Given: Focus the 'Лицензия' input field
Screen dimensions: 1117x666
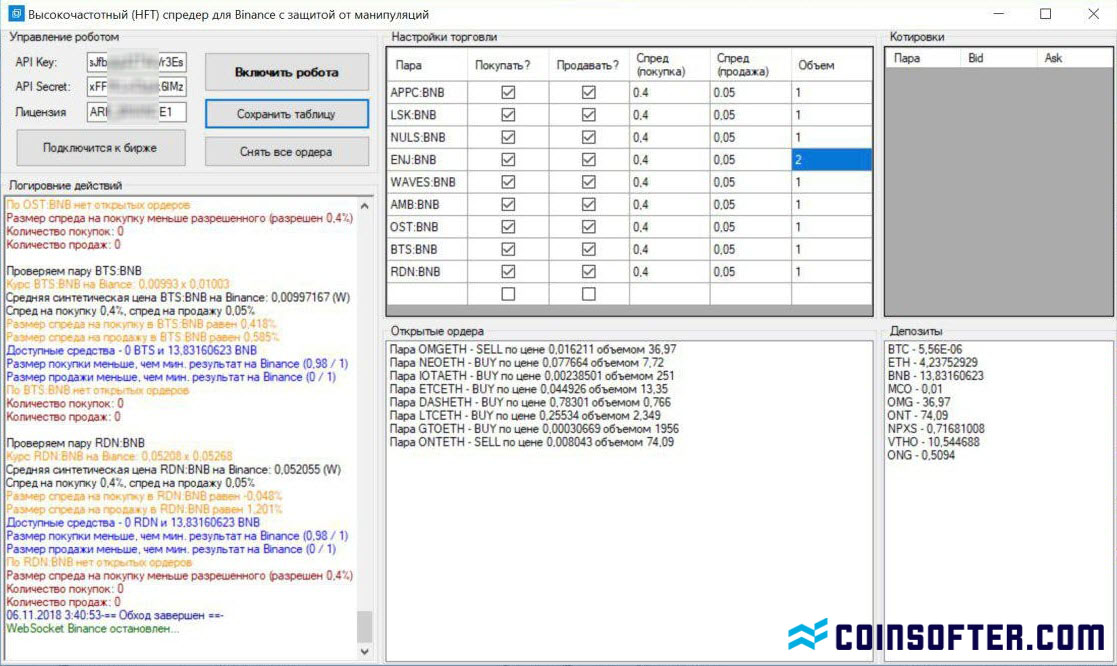Looking at the screenshot, I should [x=137, y=112].
